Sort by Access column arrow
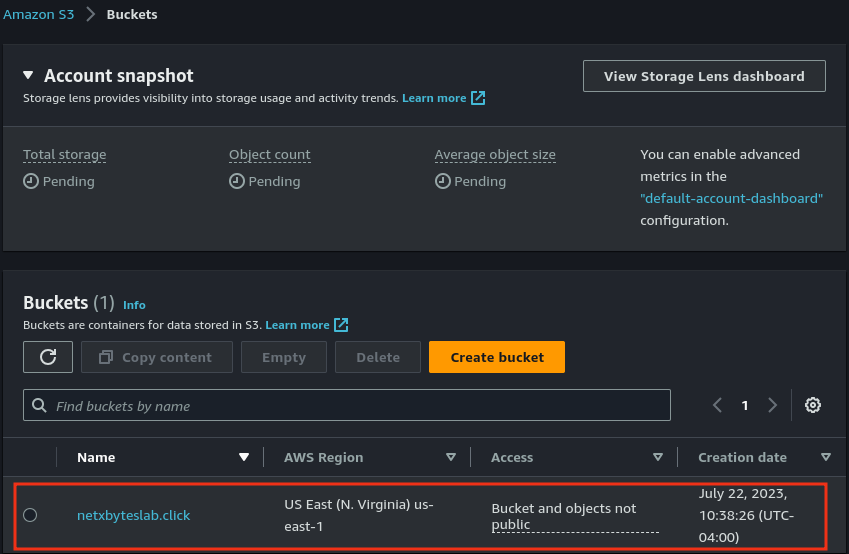The width and height of the screenshot is (849, 554). pos(658,457)
